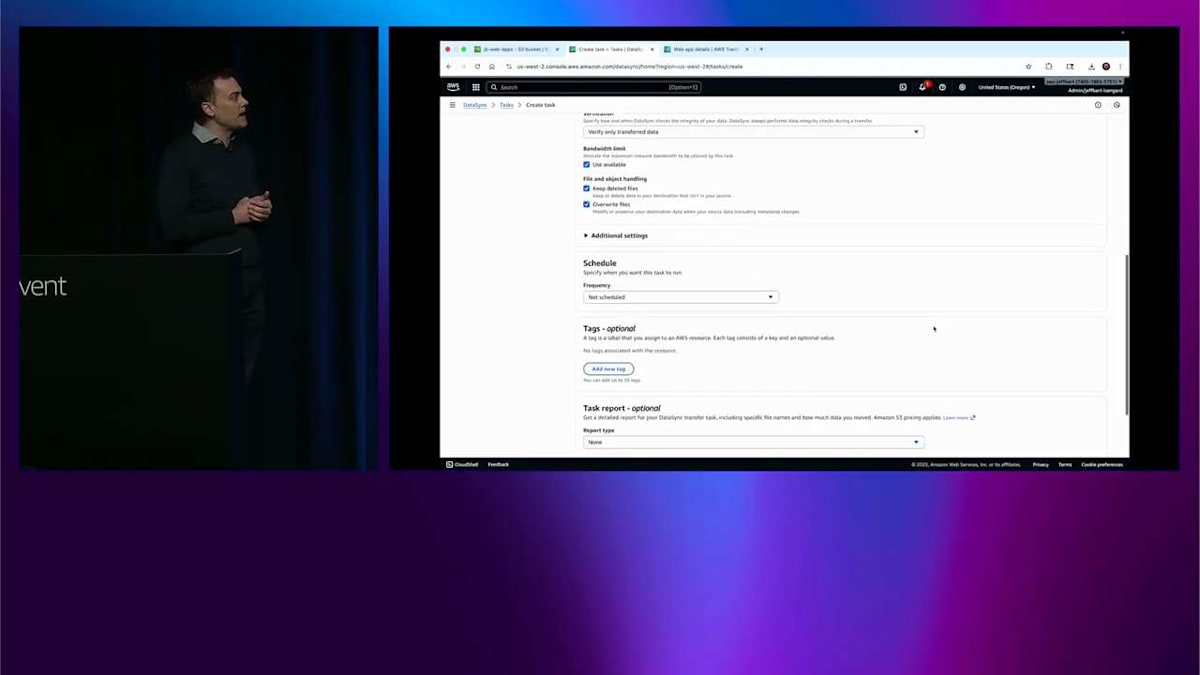Open the Learn more pricing link

958,418
